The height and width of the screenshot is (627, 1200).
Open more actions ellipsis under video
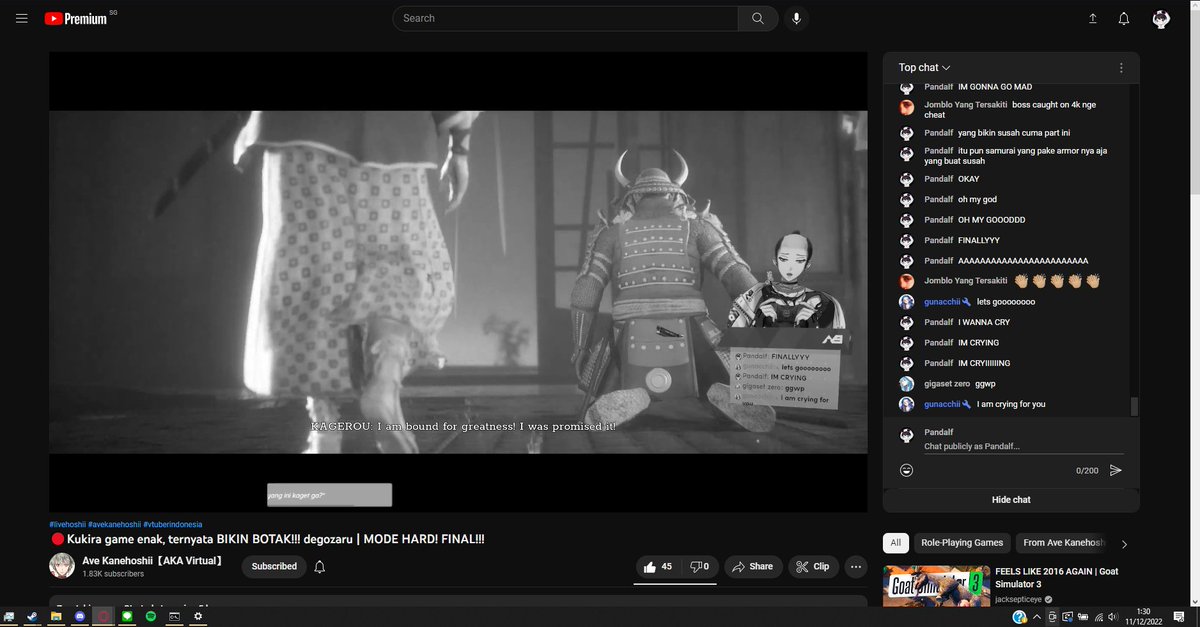[x=856, y=567]
